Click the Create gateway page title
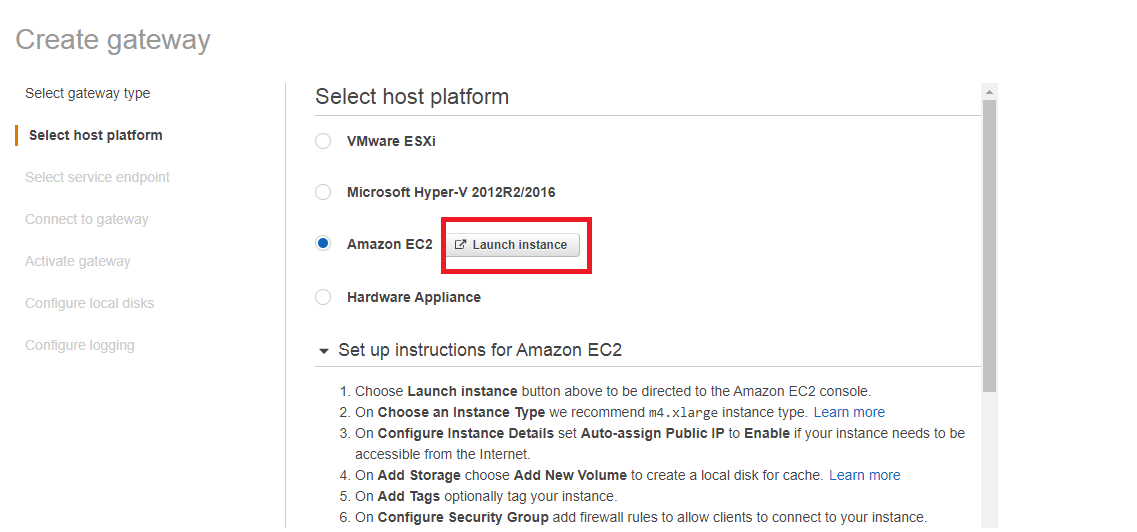Viewport: 1137px width, 532px height. [x=113, y=40]
